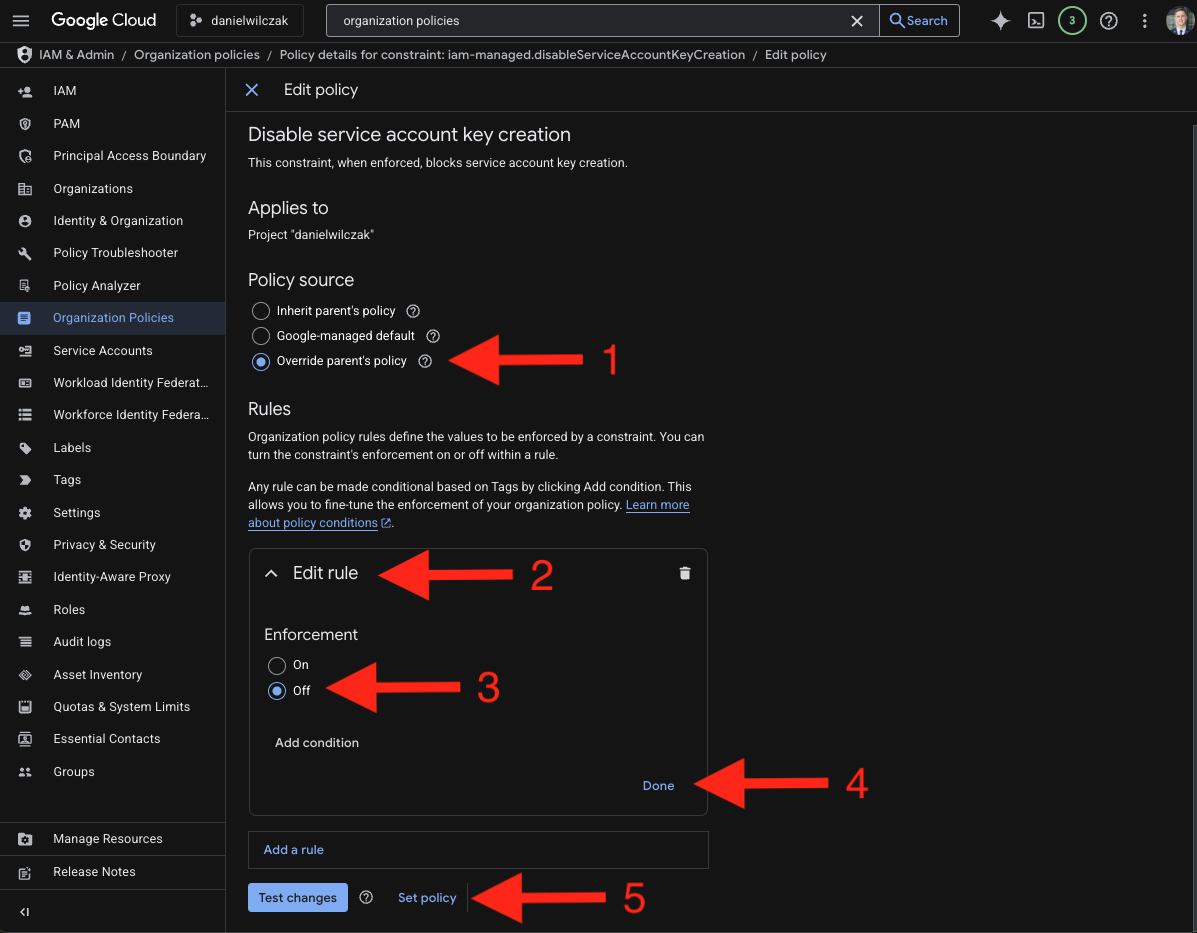The image size is (1197, 933).
Task: Select Inherit parent's policy radio option
Action: 261,311
